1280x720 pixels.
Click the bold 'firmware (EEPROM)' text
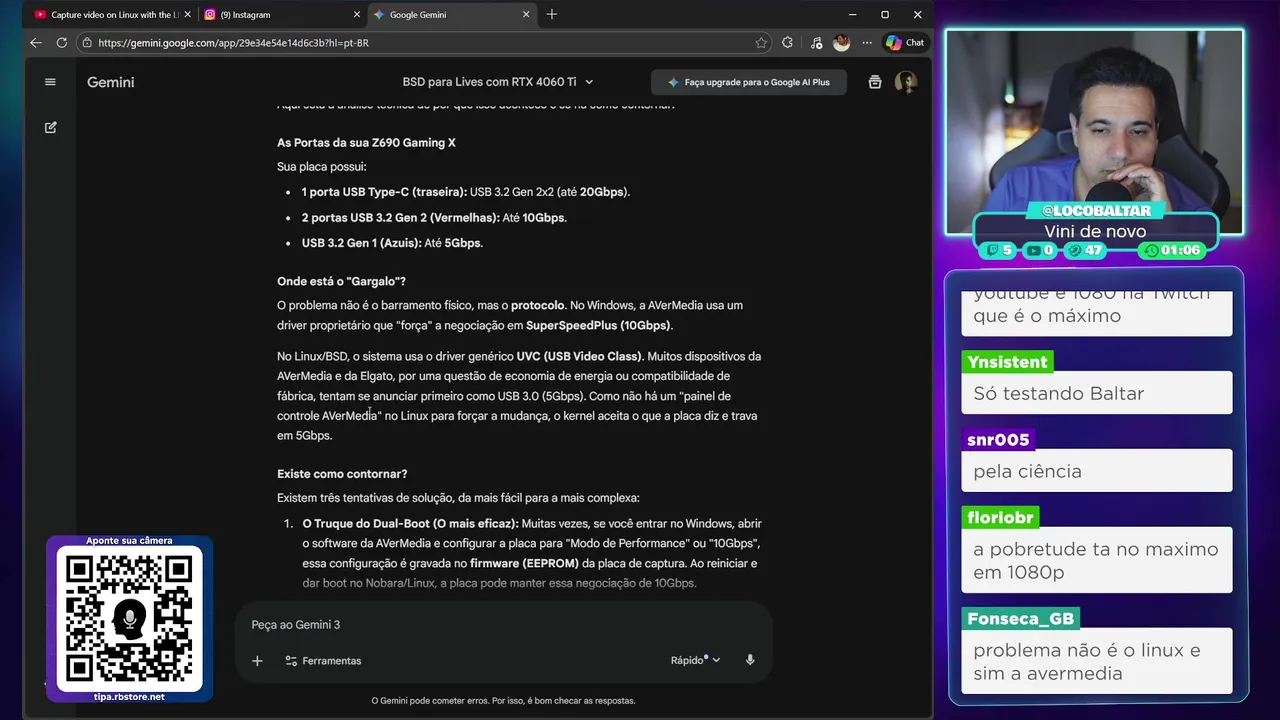525,563
